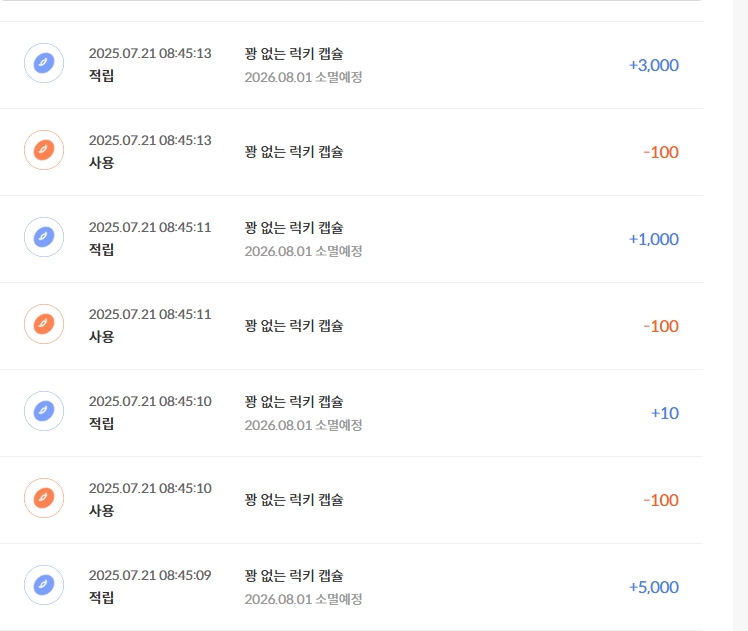Click the +5,000 point amount

pos(654,587)
